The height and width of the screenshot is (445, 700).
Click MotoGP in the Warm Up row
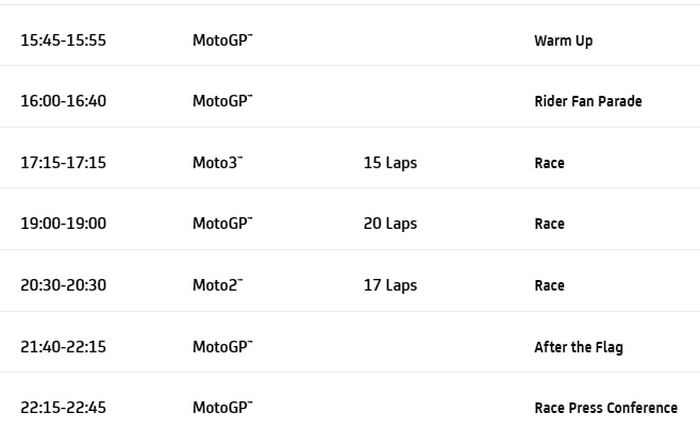coord(222,41)
